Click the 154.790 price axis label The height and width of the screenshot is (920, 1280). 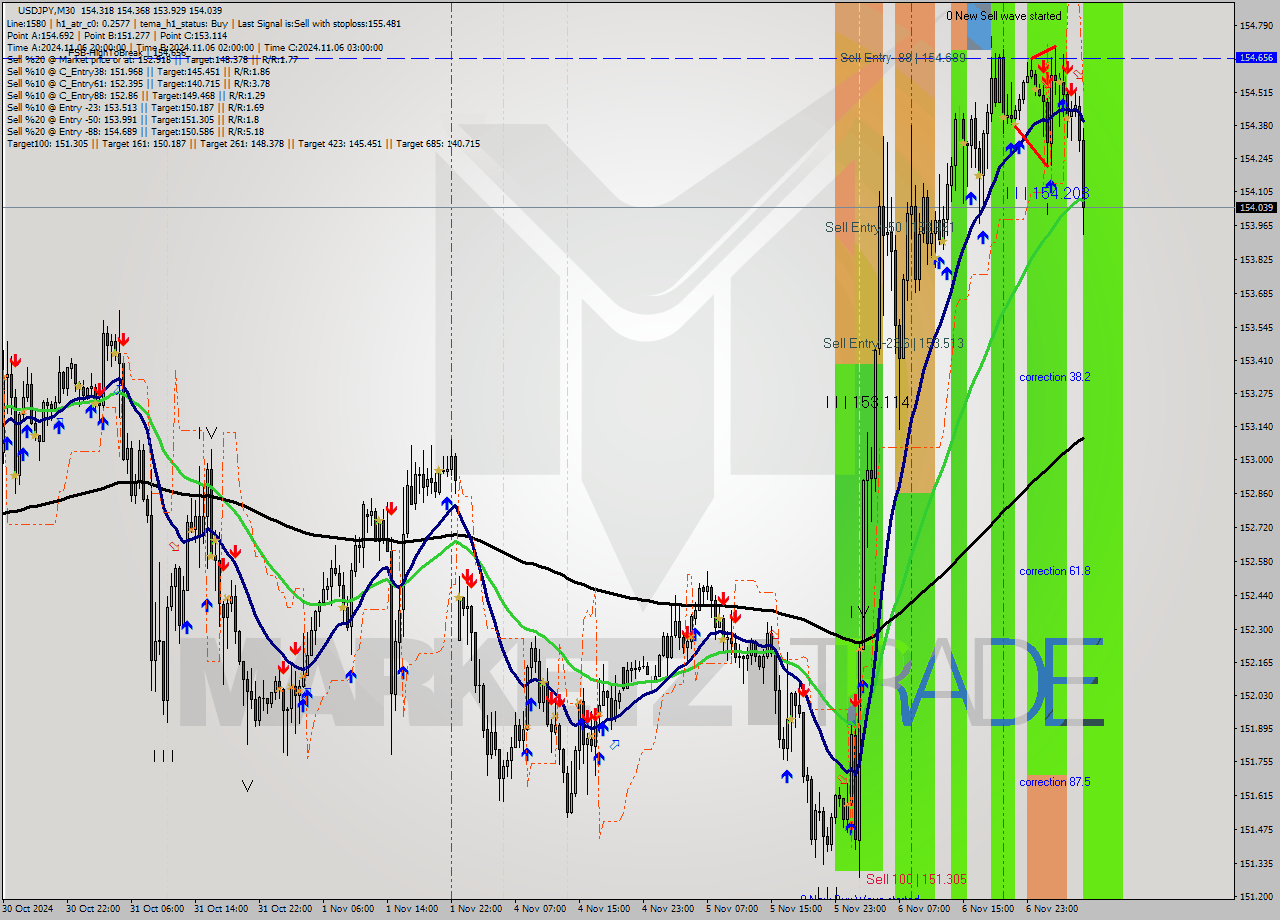pyautogui.click(x=1256, y=26)
